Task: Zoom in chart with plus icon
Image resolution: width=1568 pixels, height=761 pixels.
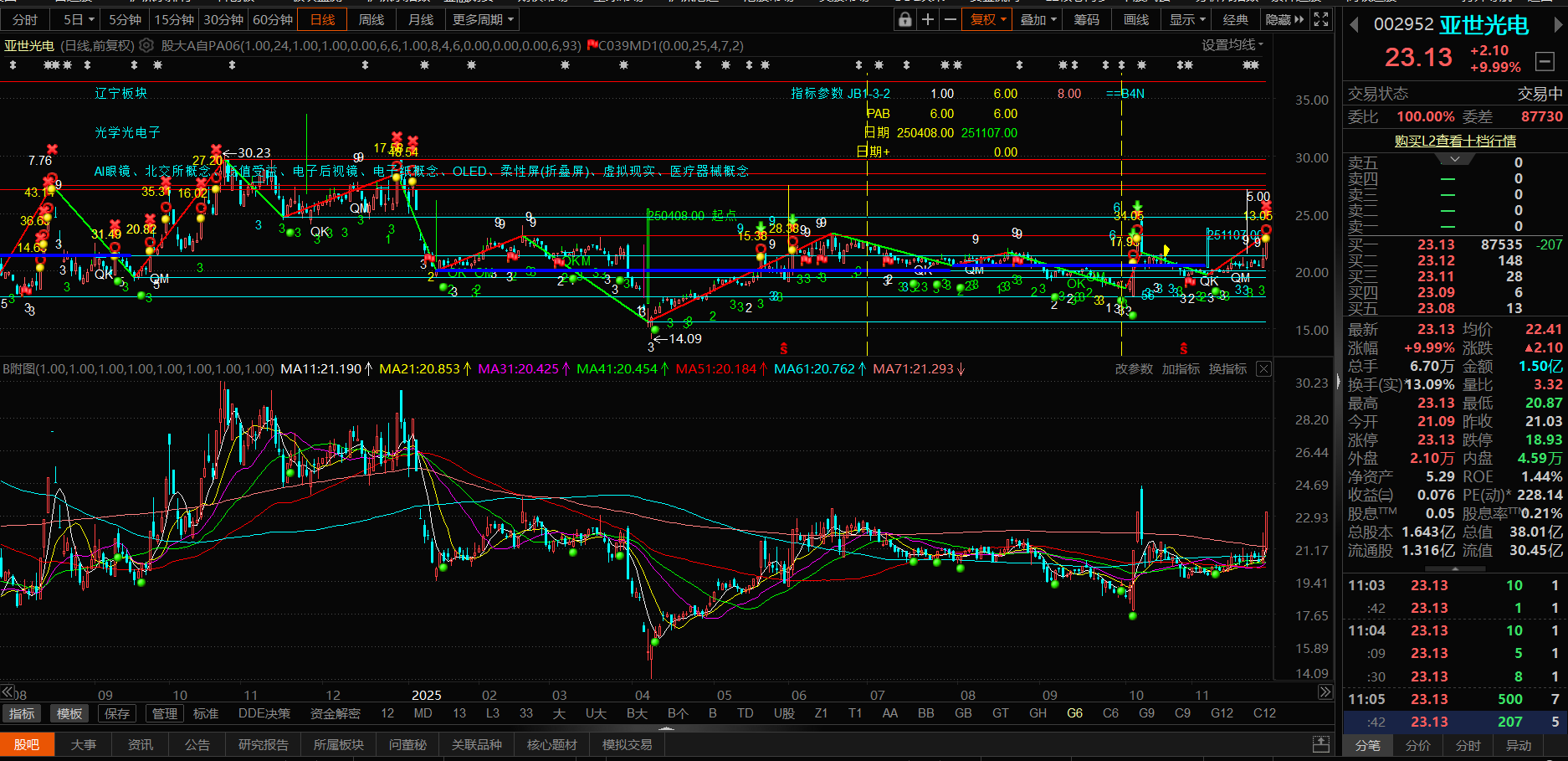Action: (928, 19)
